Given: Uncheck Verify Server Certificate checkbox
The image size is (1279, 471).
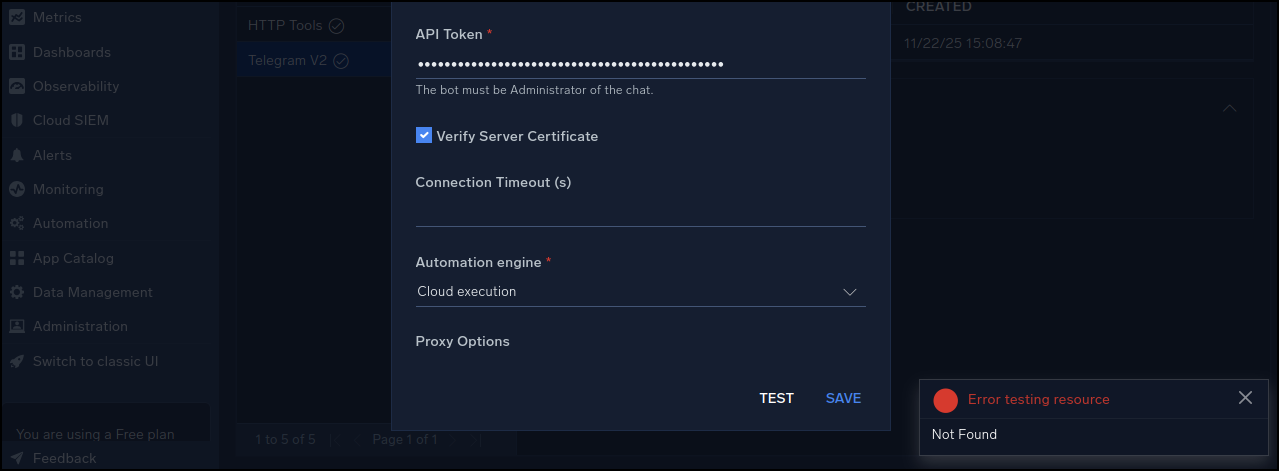Looking at the screenshot, I should (424, 135).
